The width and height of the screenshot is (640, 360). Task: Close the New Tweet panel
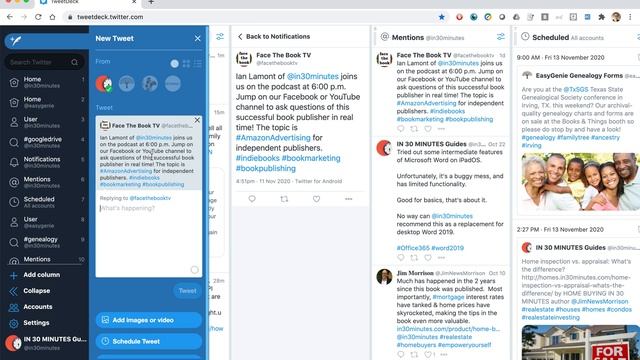click(198, 38)
